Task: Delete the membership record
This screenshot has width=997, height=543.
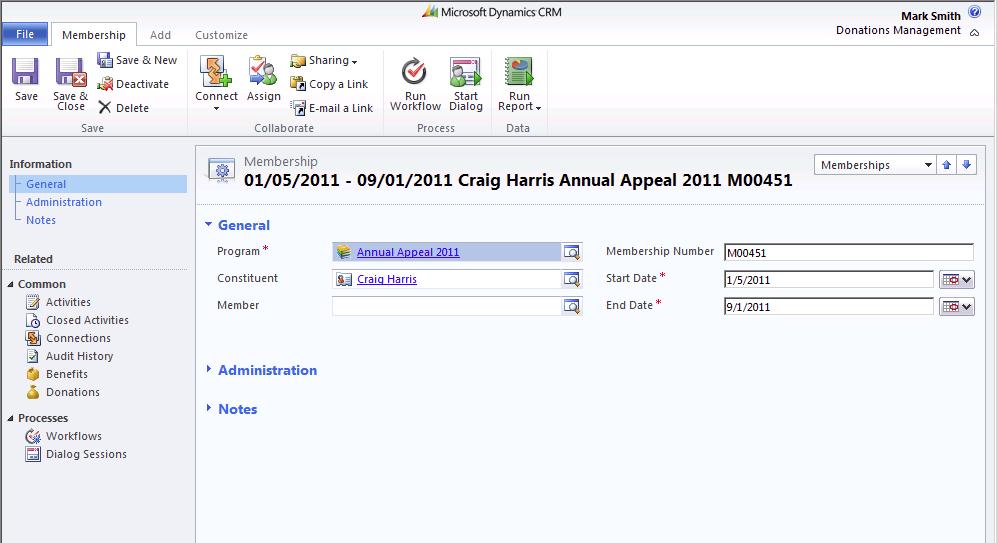Action: click(124, 107)
